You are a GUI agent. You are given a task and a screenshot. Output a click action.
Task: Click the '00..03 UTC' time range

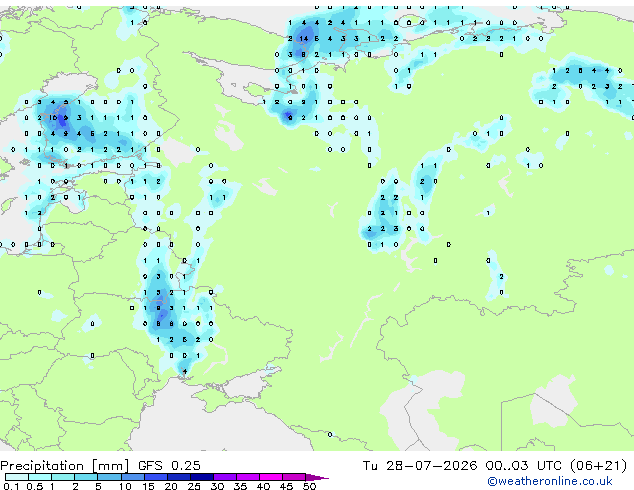coord(523,466)
